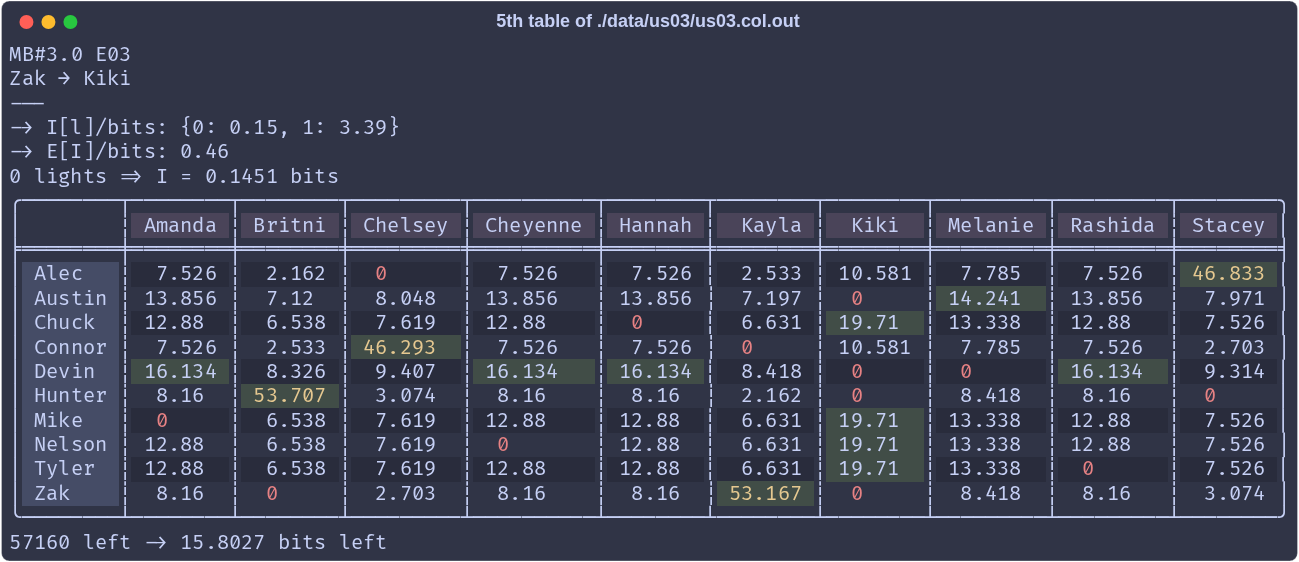Select the Alec row label
Image resolution: width=1299 pixels, height=562 pixels.
[x=70, y=274]
